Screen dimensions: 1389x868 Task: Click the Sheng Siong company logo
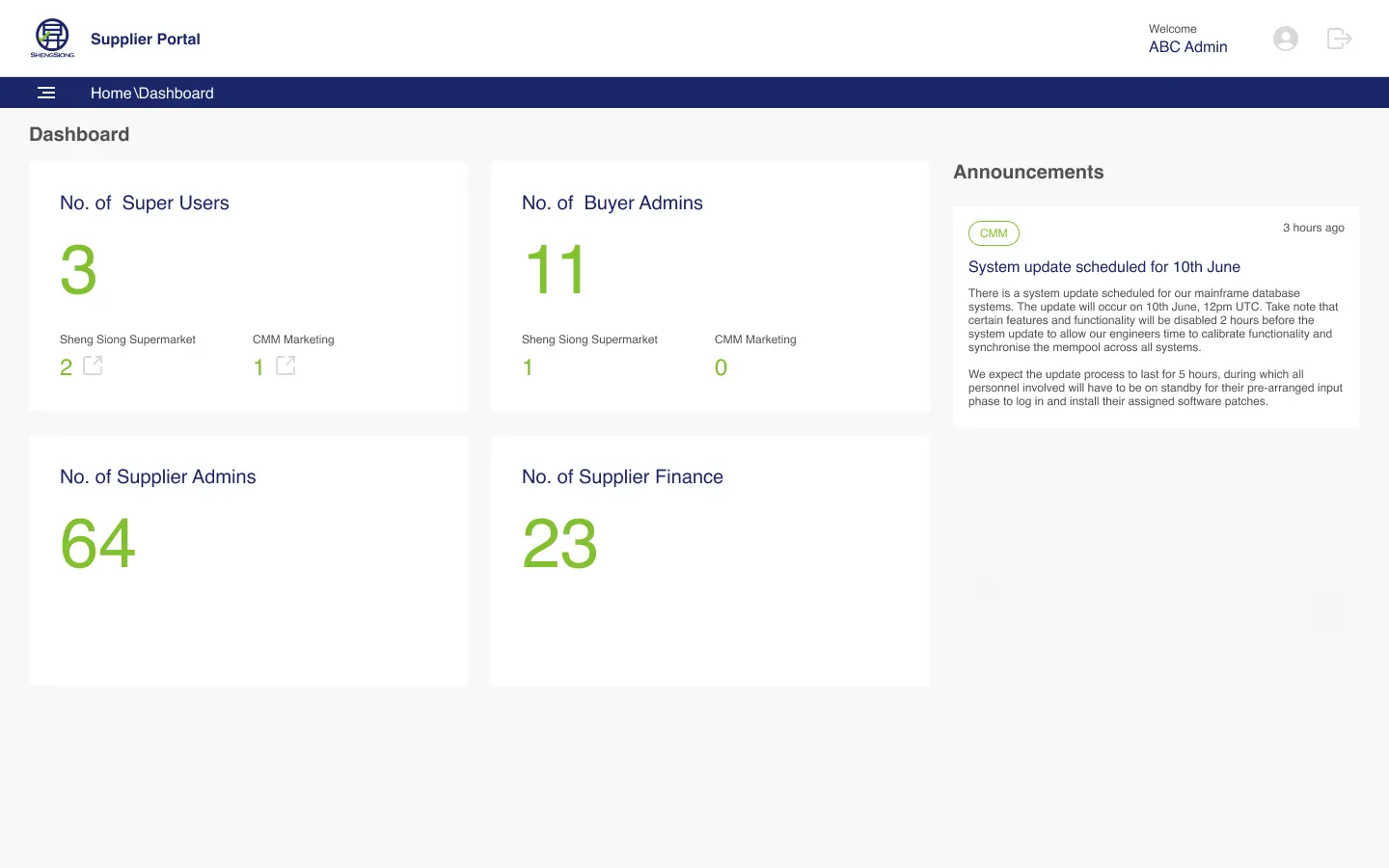[51, 37]
